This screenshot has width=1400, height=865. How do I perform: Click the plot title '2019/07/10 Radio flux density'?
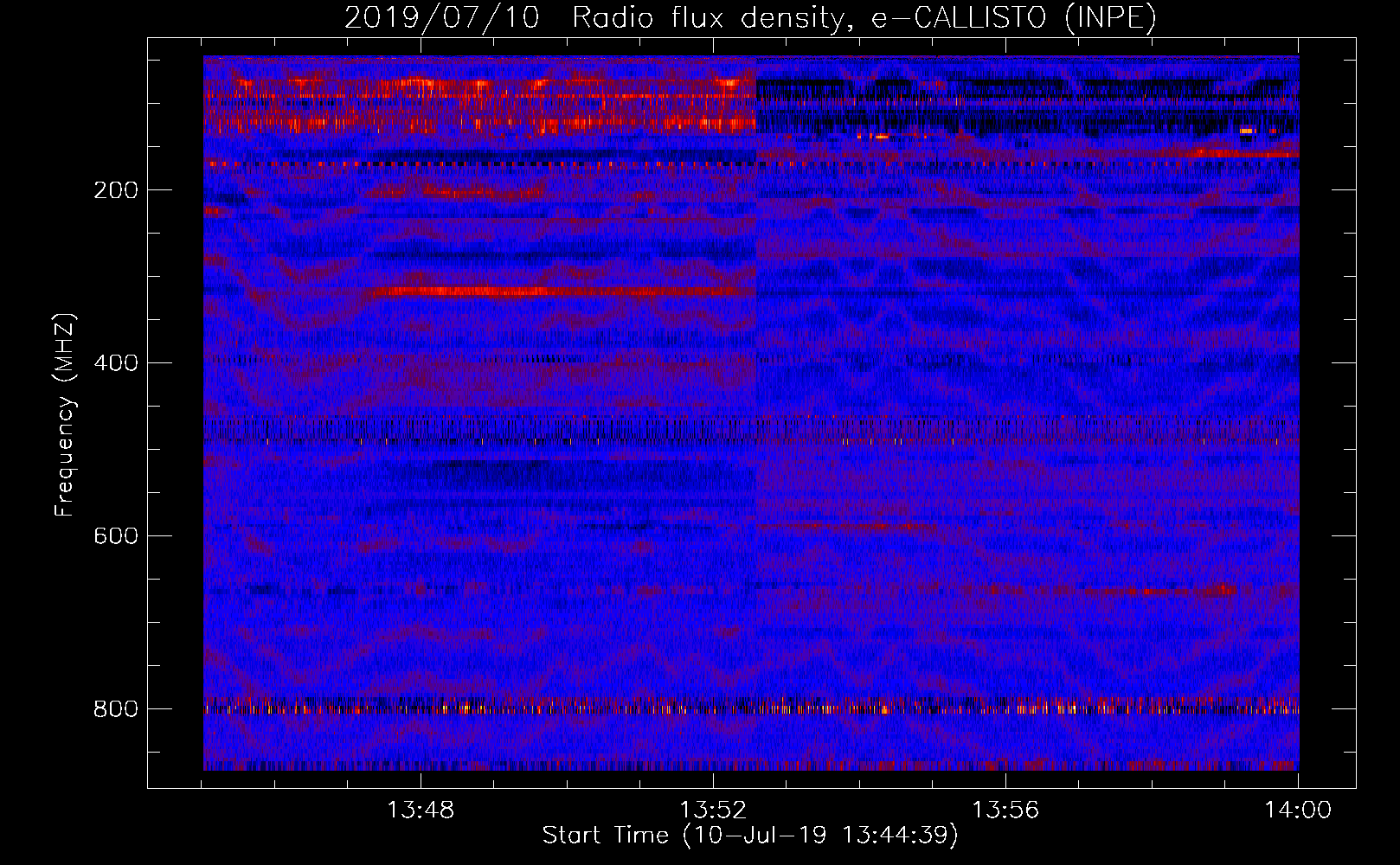(750, 18)
